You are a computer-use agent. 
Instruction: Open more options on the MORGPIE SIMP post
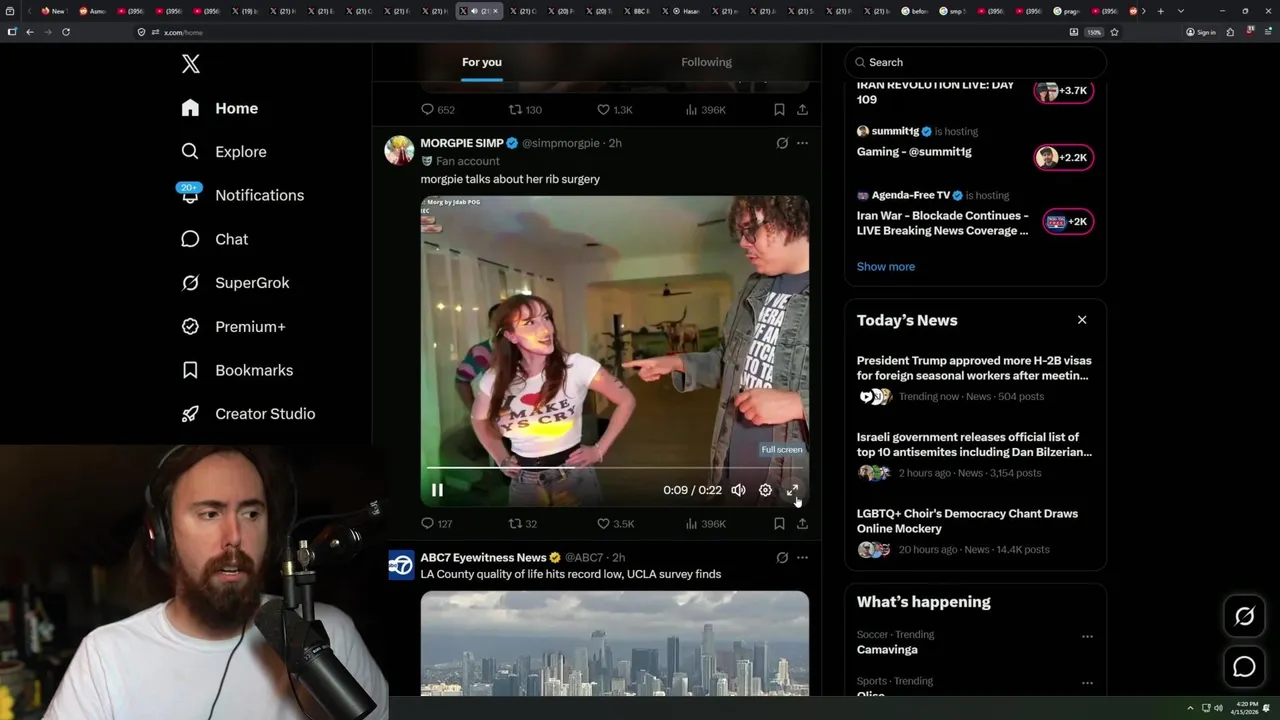(802, 143)
